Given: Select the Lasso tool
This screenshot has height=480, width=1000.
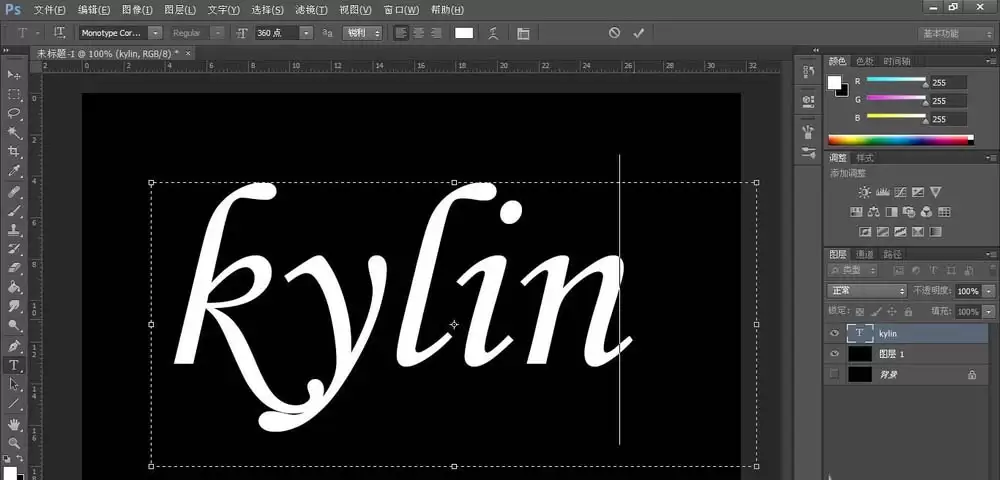Looking at the screenshot, I should click(x=14, y=113).
